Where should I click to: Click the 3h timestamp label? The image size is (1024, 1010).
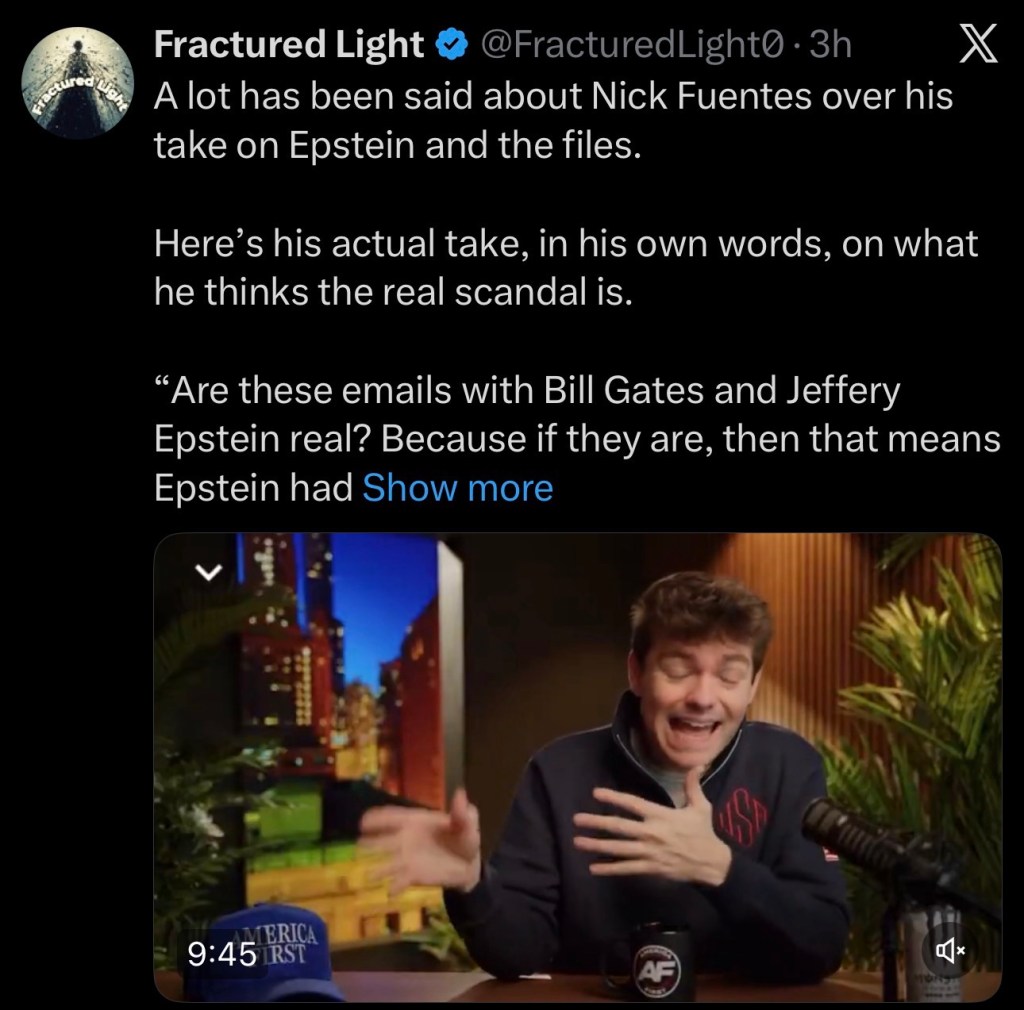(832, 43)
